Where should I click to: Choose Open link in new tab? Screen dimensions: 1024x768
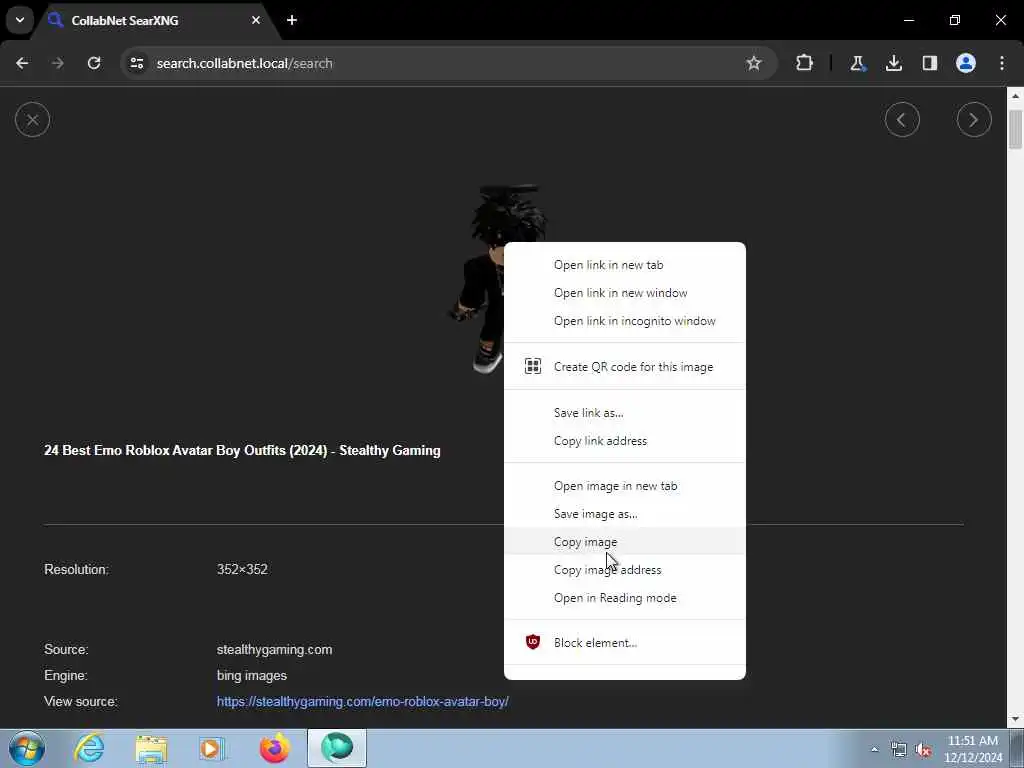pos(625,265)
